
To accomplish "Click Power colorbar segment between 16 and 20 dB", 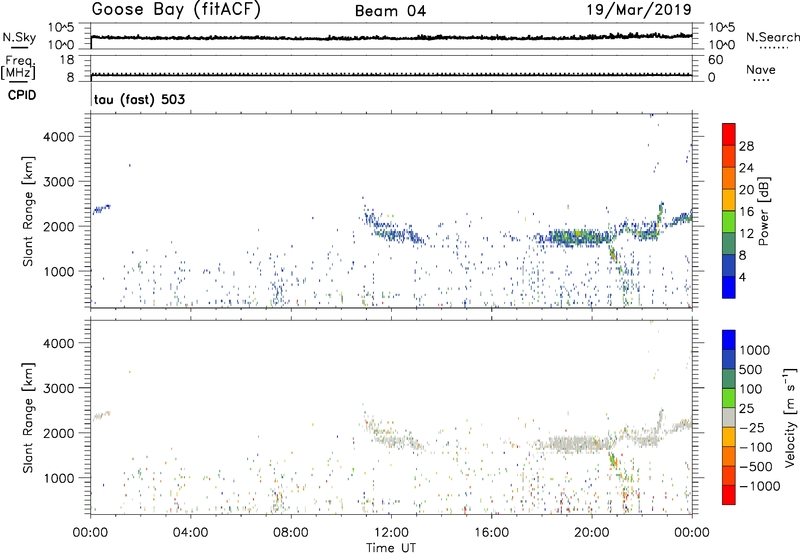I will click(729, 199).
